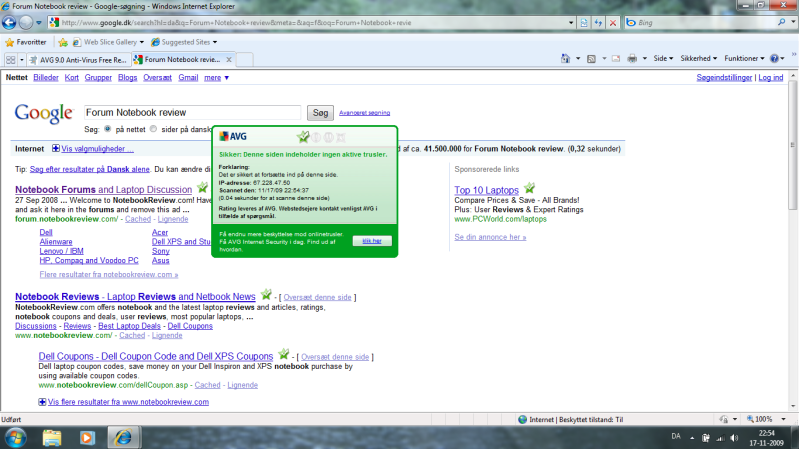This screenshot has width=799, height=449.
Task: Expand the tab list dropdown arrow
Action: coord(21,60)
